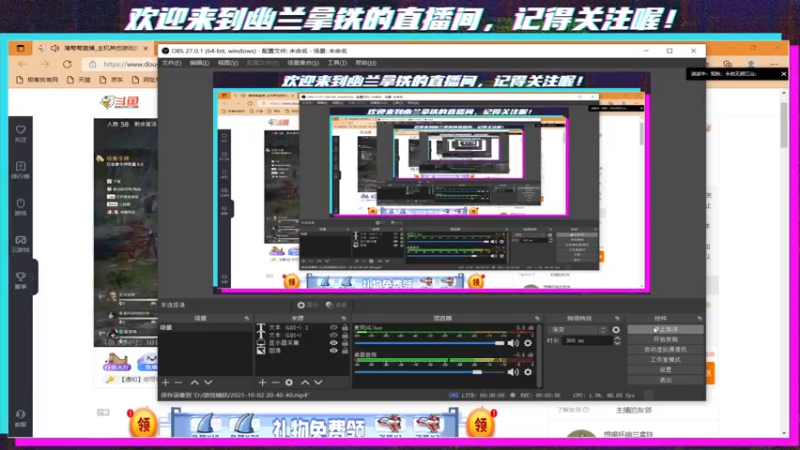
Task: Open OBS 设置 from controls panel
Action: coord(665,370)
